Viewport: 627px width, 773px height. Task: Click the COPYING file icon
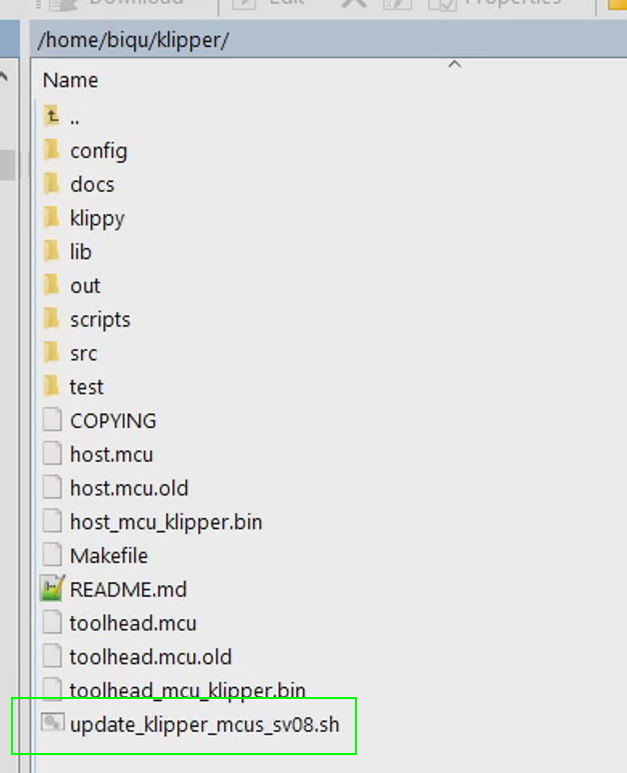pyautogui.click(x=52, y=421)
